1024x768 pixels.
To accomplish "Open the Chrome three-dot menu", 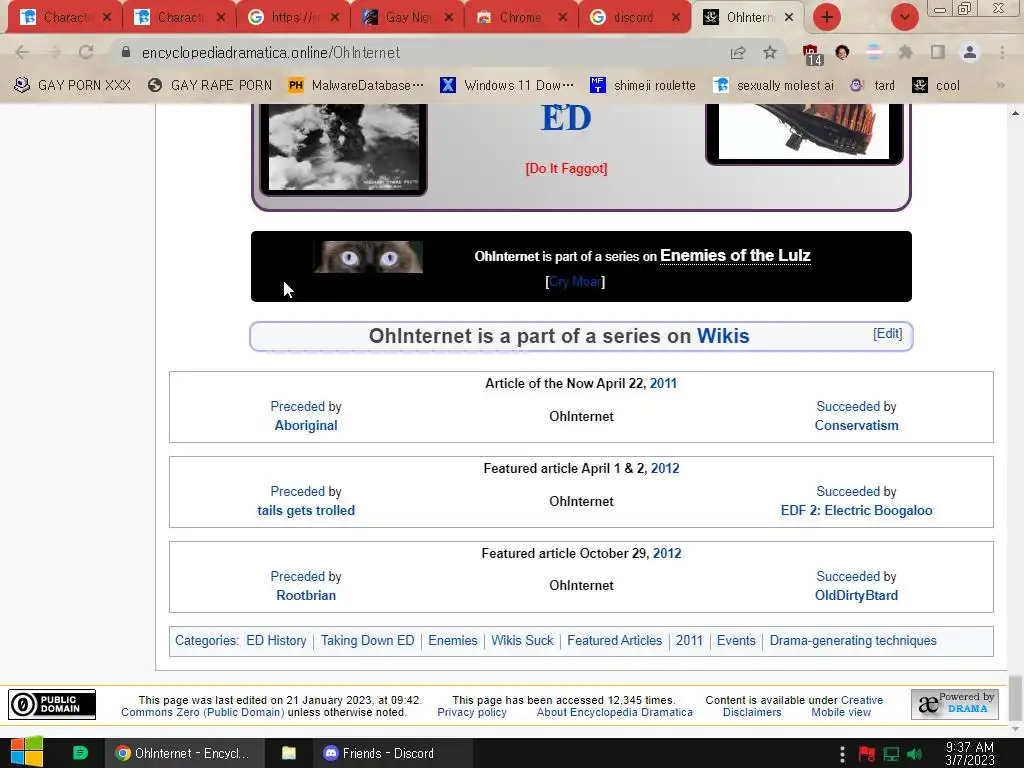I will click(1002, 52).
